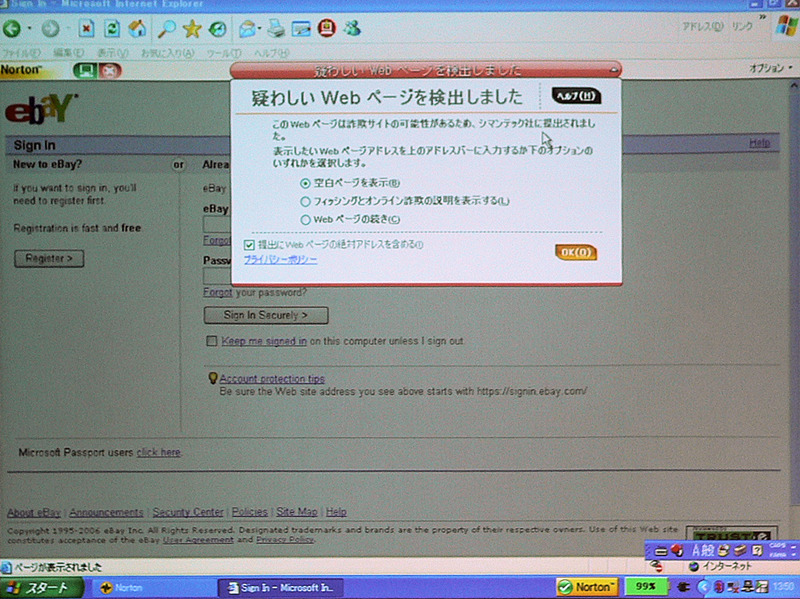Expand the toolbar overflow chevron beside リンク

[x=762, y=18]
